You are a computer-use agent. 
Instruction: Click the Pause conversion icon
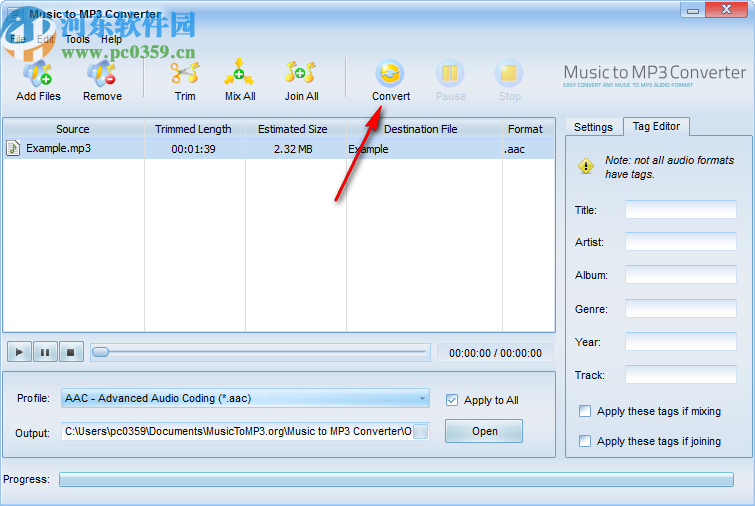coord(450,73)
